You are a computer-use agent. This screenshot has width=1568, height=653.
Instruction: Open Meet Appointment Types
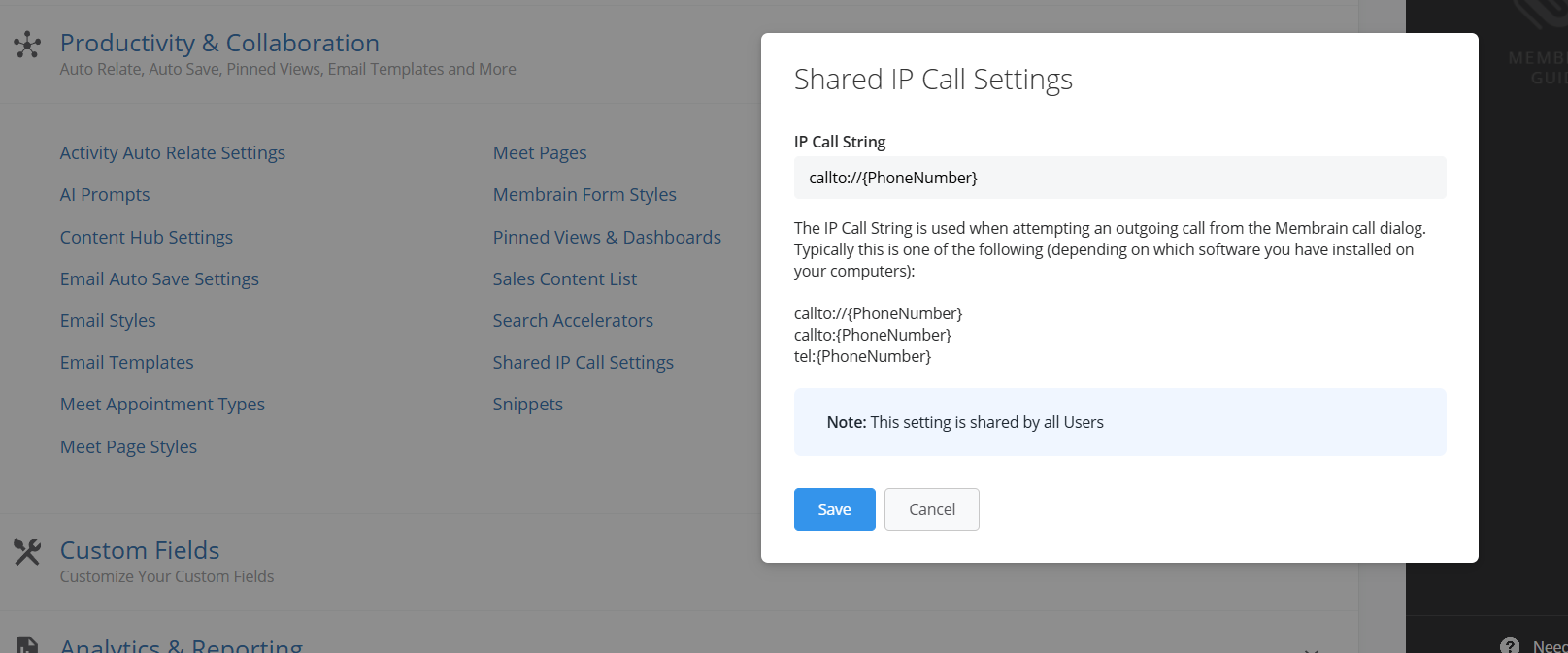[162, 405]
